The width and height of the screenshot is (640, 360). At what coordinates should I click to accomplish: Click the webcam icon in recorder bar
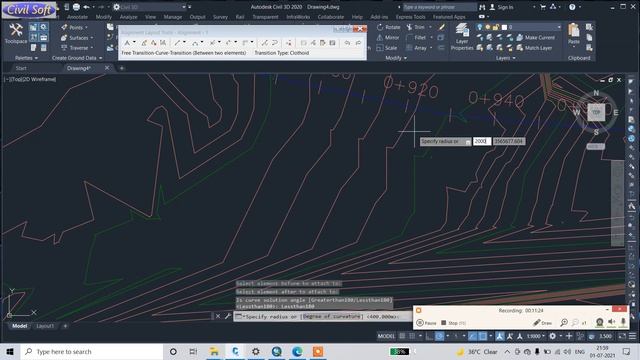point(599,322)
